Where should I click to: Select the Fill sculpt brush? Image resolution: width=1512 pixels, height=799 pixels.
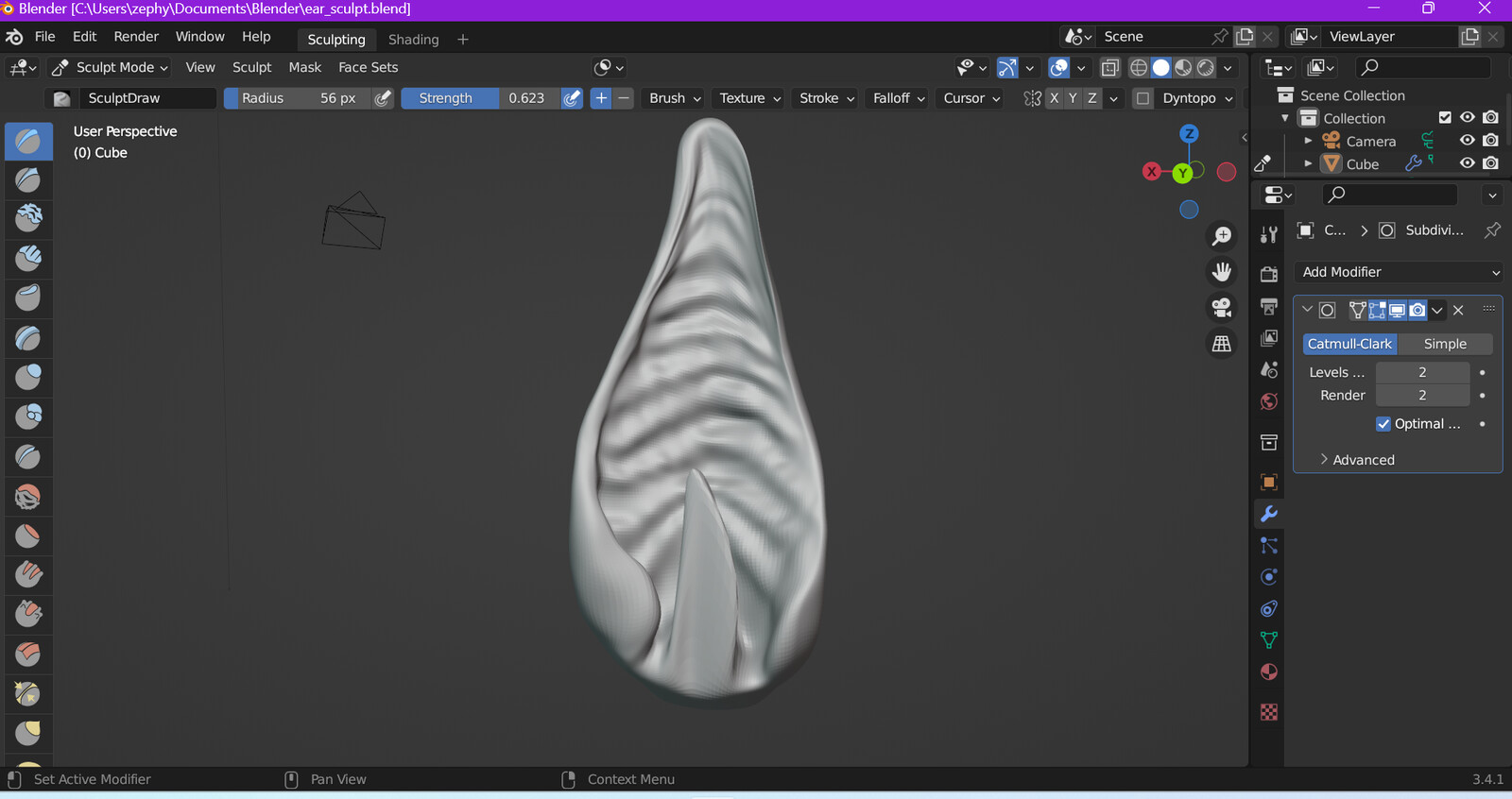click(28, 575)
